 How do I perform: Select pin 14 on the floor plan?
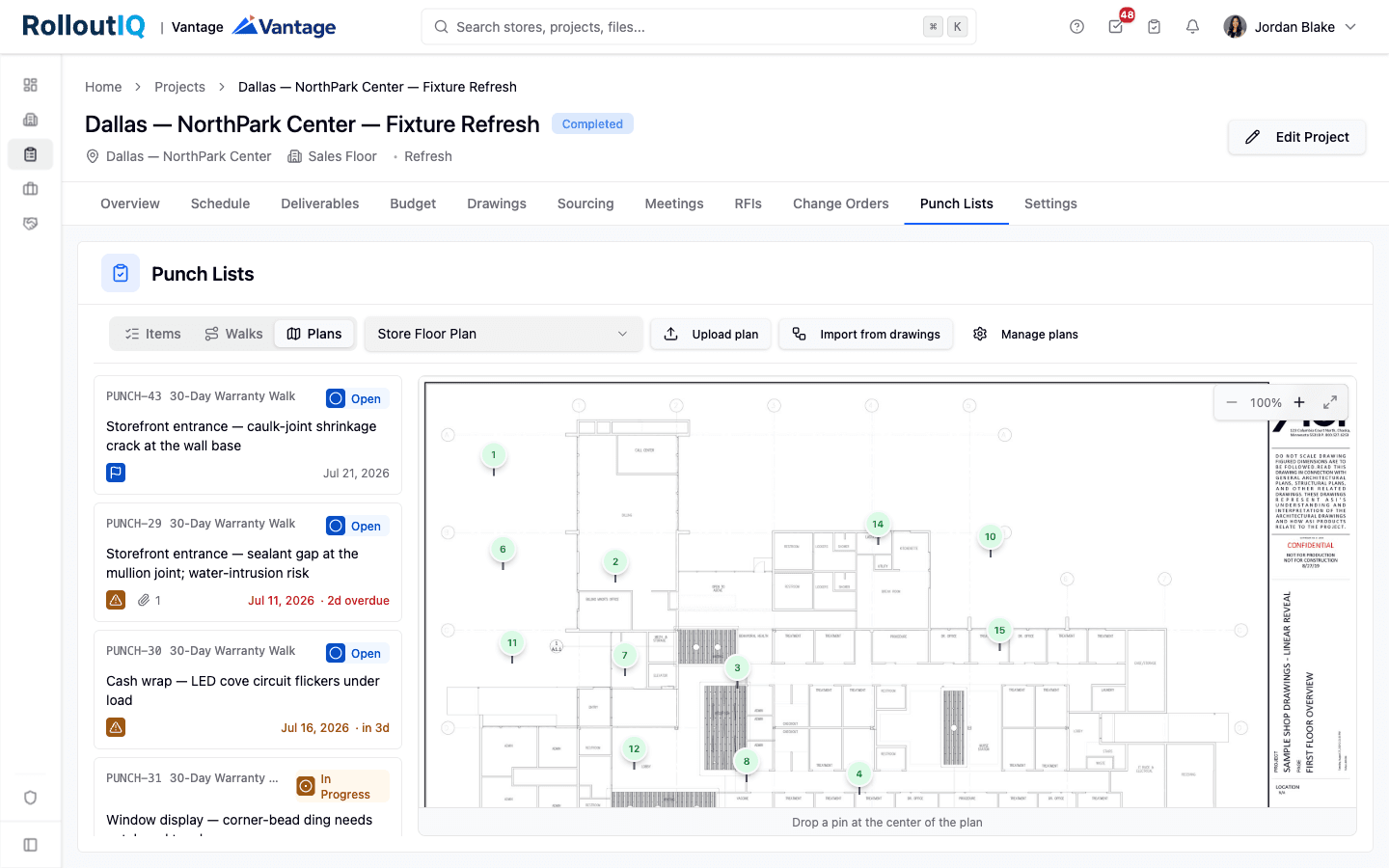tap(878, 525)
